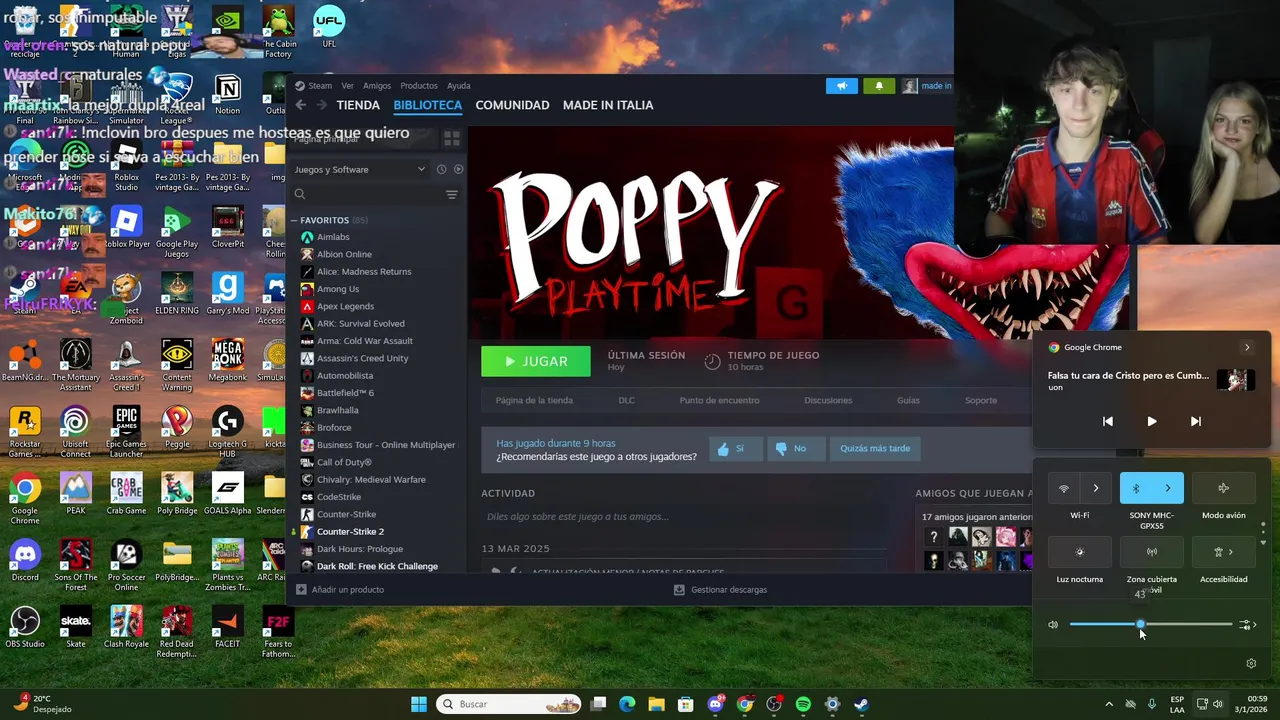The image size is (1280, 720).
Task: Open Discord from the taskbar
Action: pyautogui.click(x=715, y=704)
